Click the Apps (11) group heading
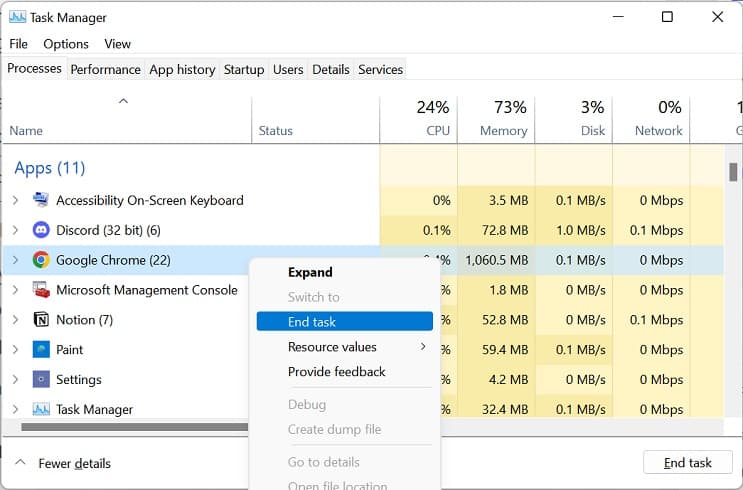743x490 pixels. point(50,168)
